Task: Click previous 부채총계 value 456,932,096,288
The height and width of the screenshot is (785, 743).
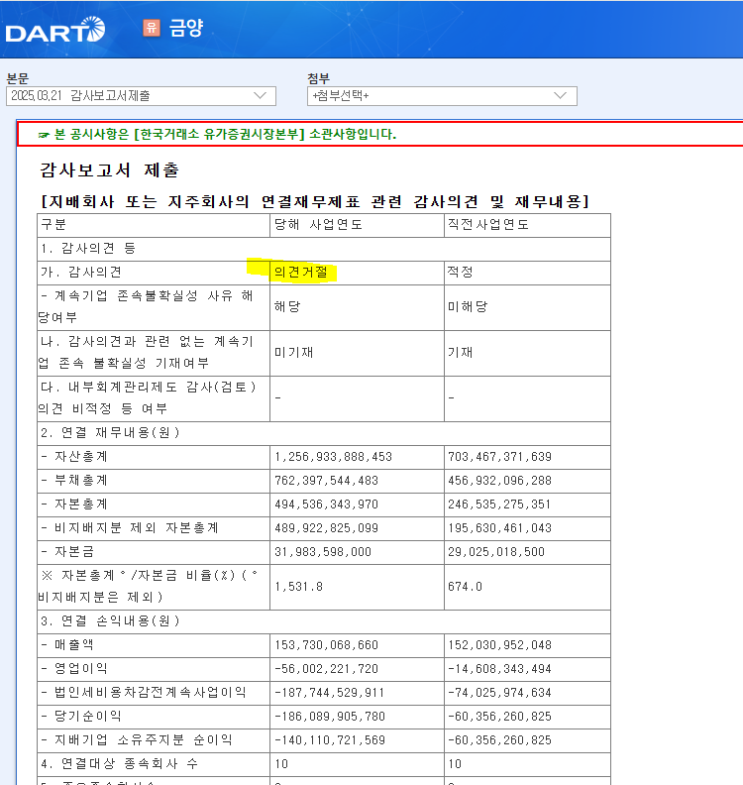Action: pyautogui.click(x=500, y=481)
